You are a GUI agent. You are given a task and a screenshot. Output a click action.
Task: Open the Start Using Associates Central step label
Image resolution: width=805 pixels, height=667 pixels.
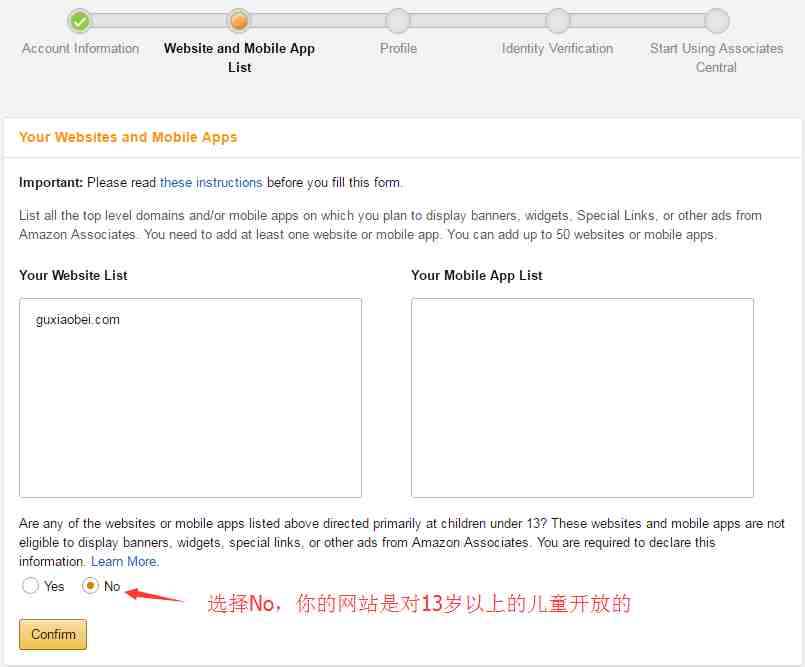pos(717,58)
